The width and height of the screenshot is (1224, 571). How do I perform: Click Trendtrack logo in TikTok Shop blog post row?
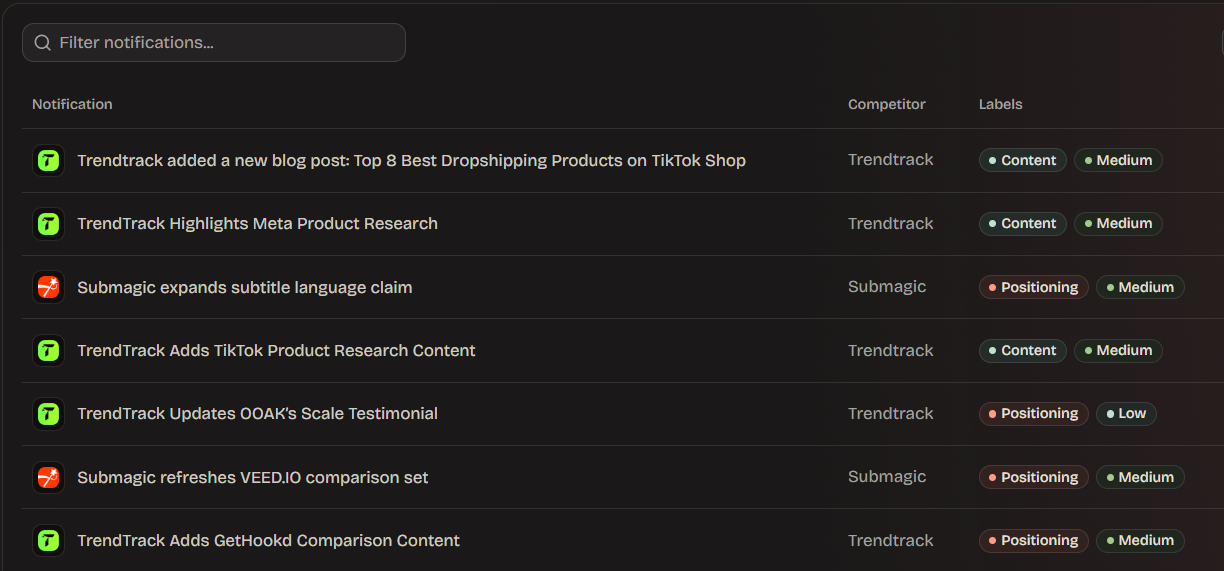point(48,160)
